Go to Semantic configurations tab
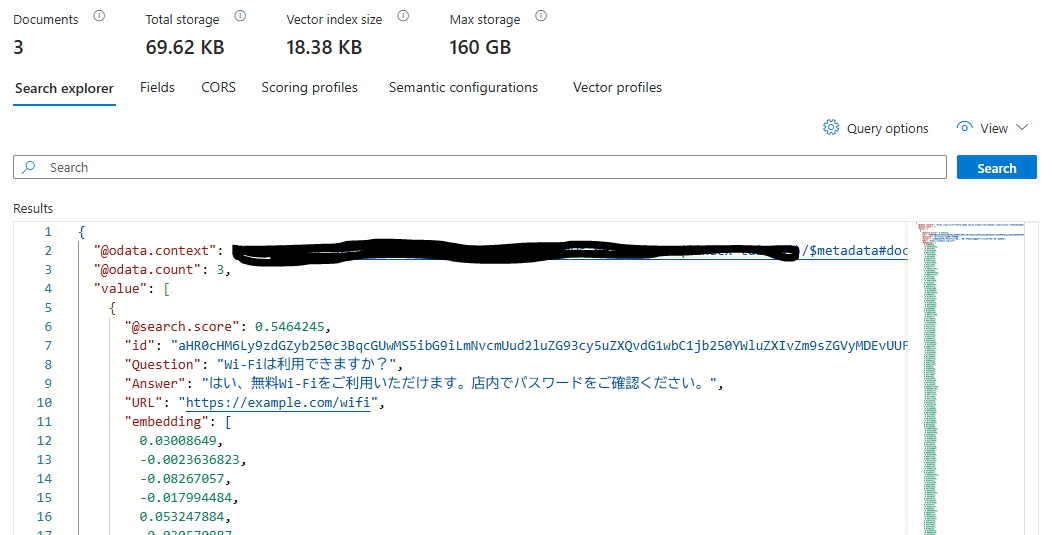 click(x=463, y=87)
